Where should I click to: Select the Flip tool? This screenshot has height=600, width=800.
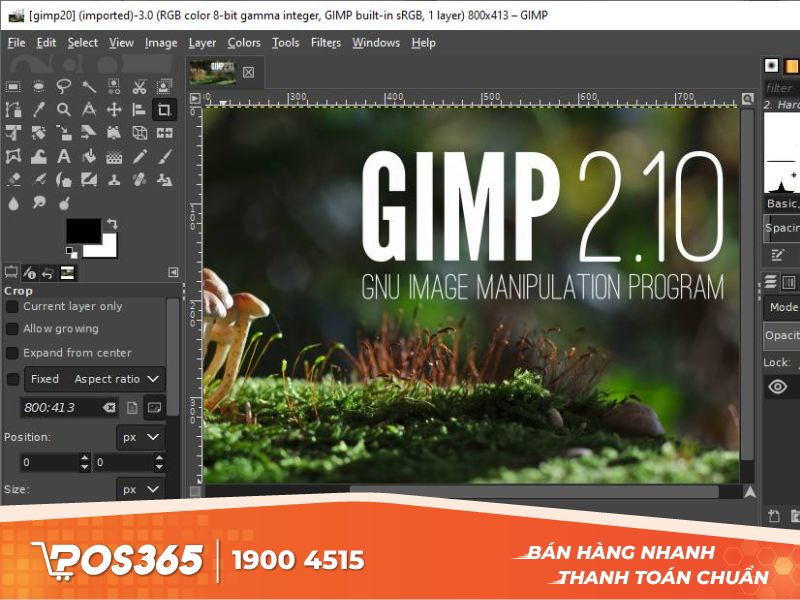coord(164,133)
